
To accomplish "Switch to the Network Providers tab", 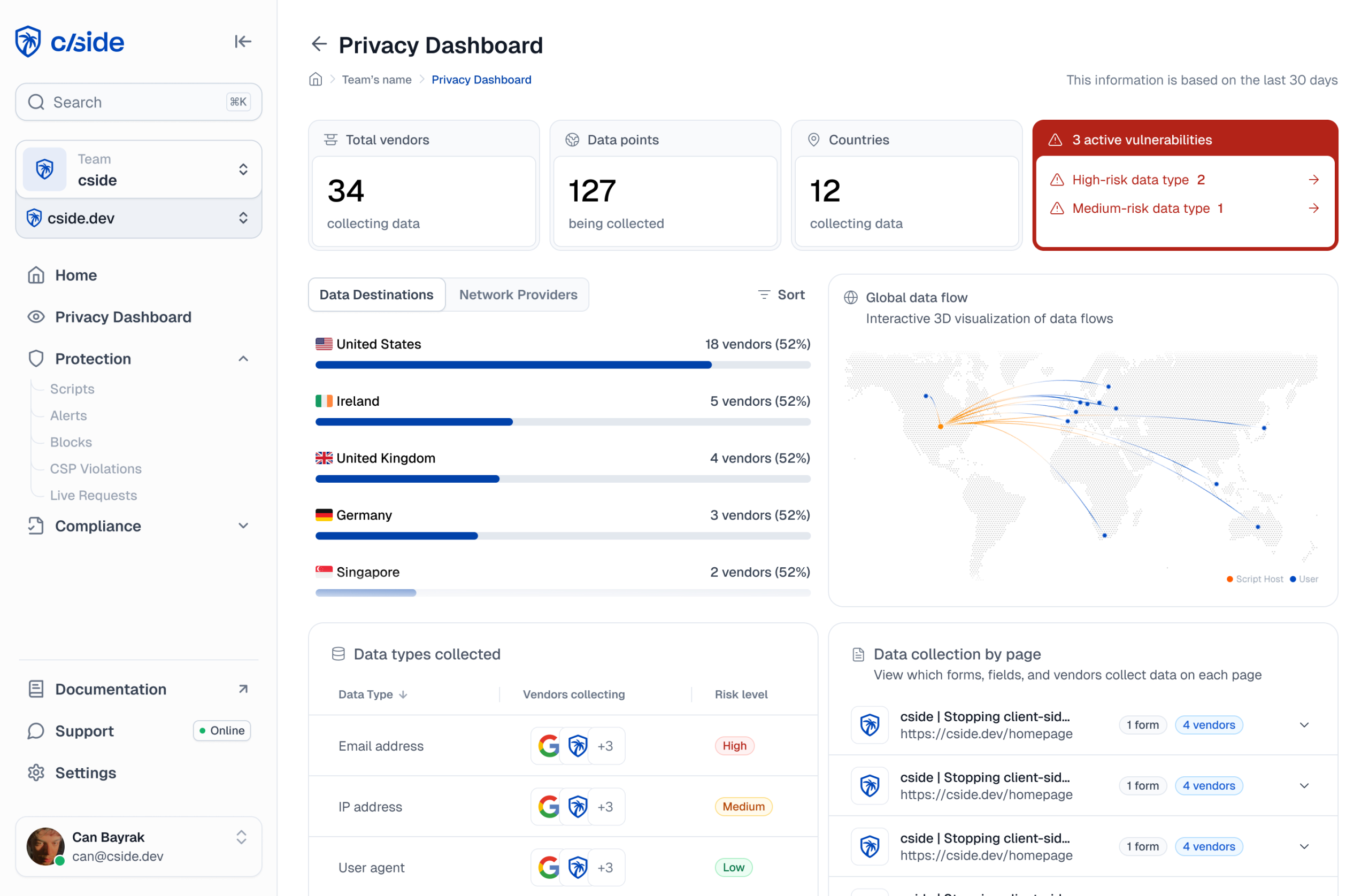I will [518, 295].
